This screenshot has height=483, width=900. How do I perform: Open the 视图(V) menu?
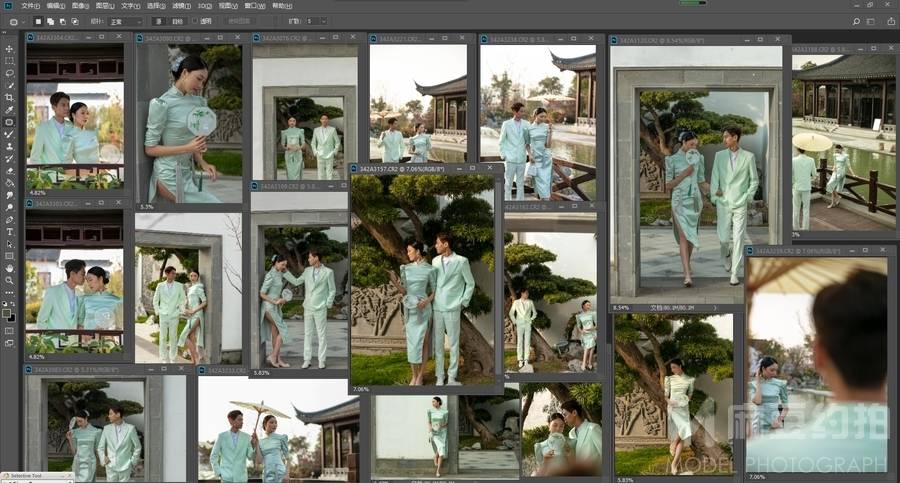[228, 5]
